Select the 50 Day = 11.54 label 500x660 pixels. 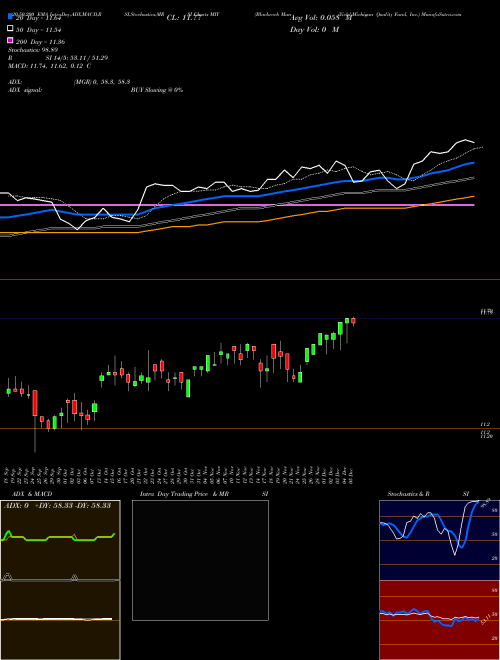coord(40,30)
